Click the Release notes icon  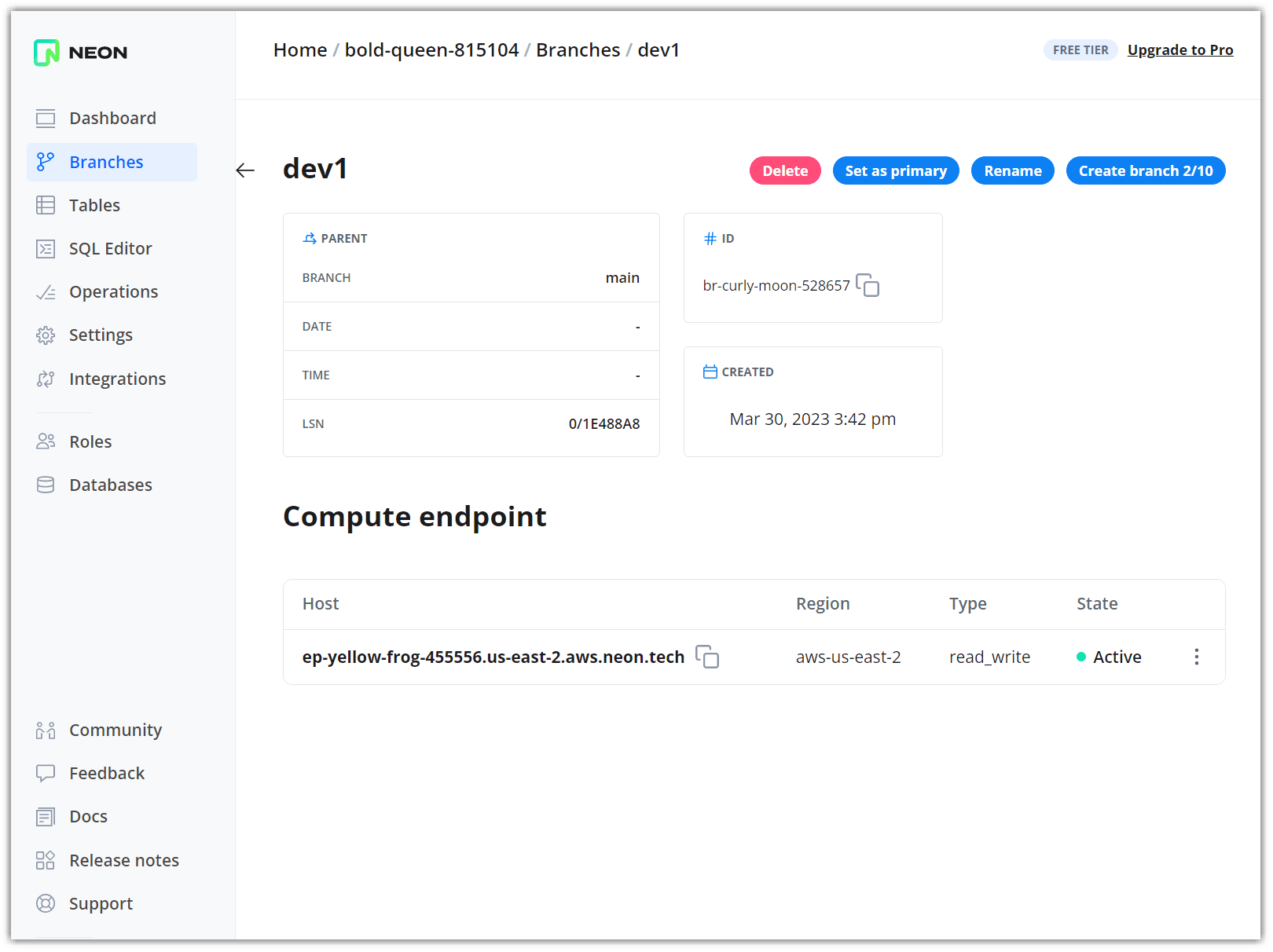[46, 860]
